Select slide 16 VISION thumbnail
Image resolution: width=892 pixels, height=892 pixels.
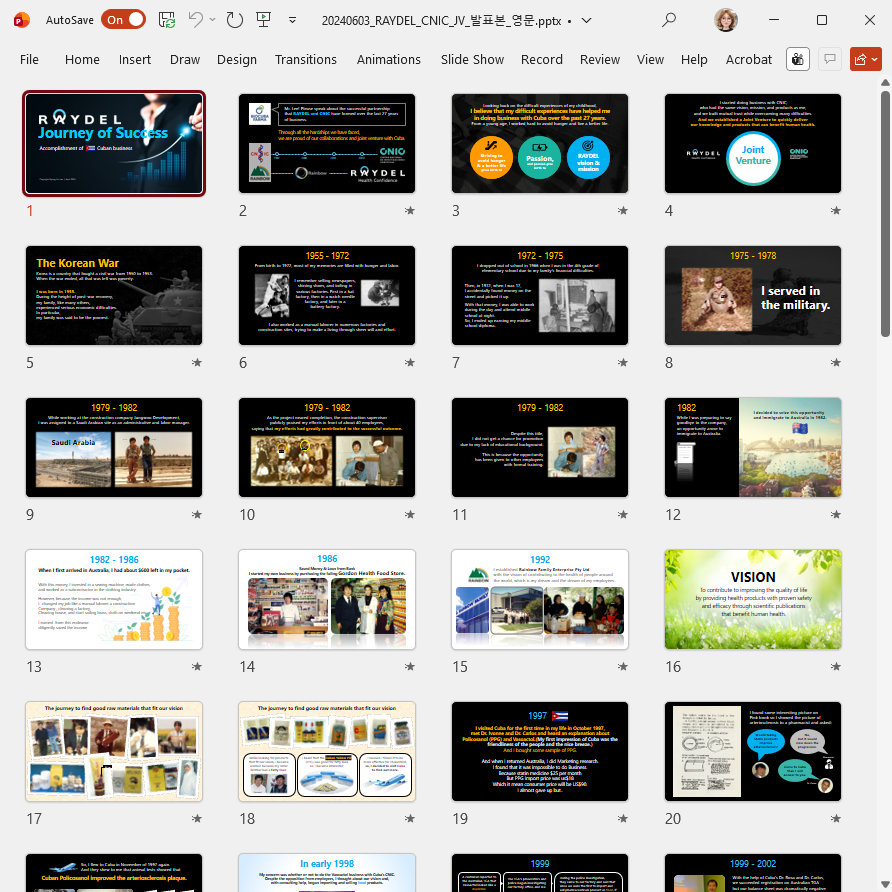click(x=753, y=599)
